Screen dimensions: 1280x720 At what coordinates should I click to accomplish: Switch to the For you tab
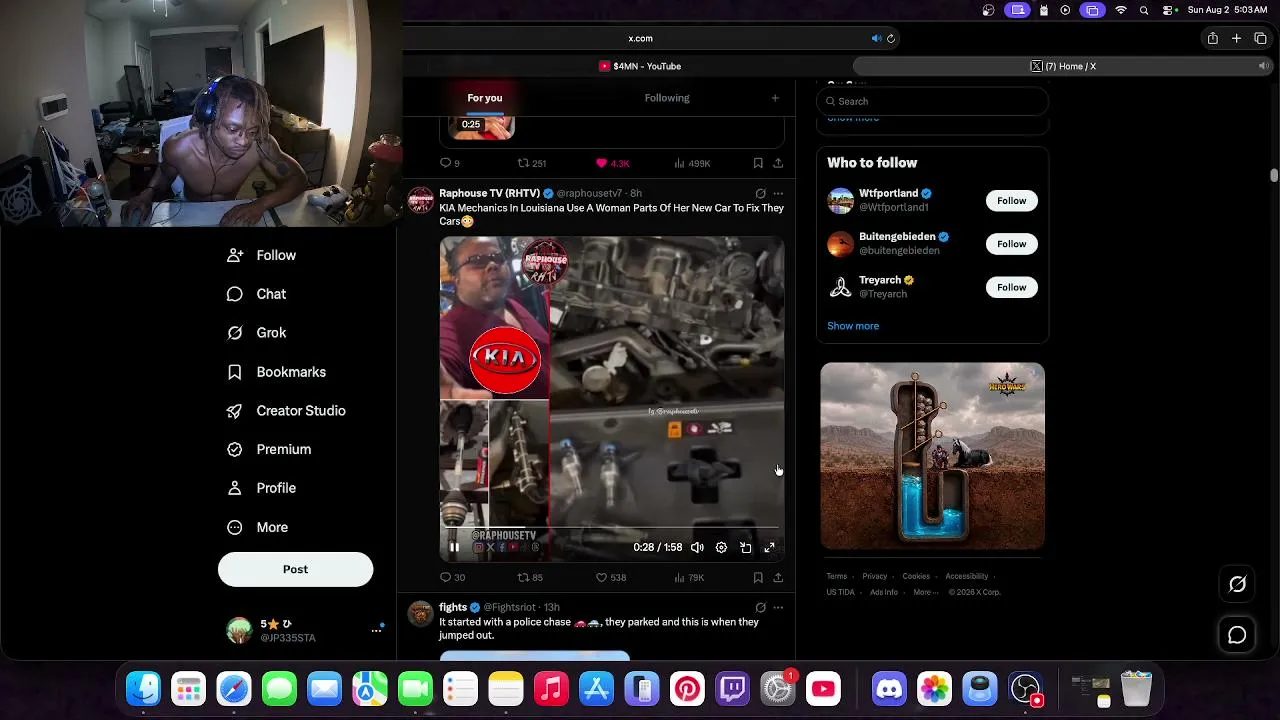point(485,98)
